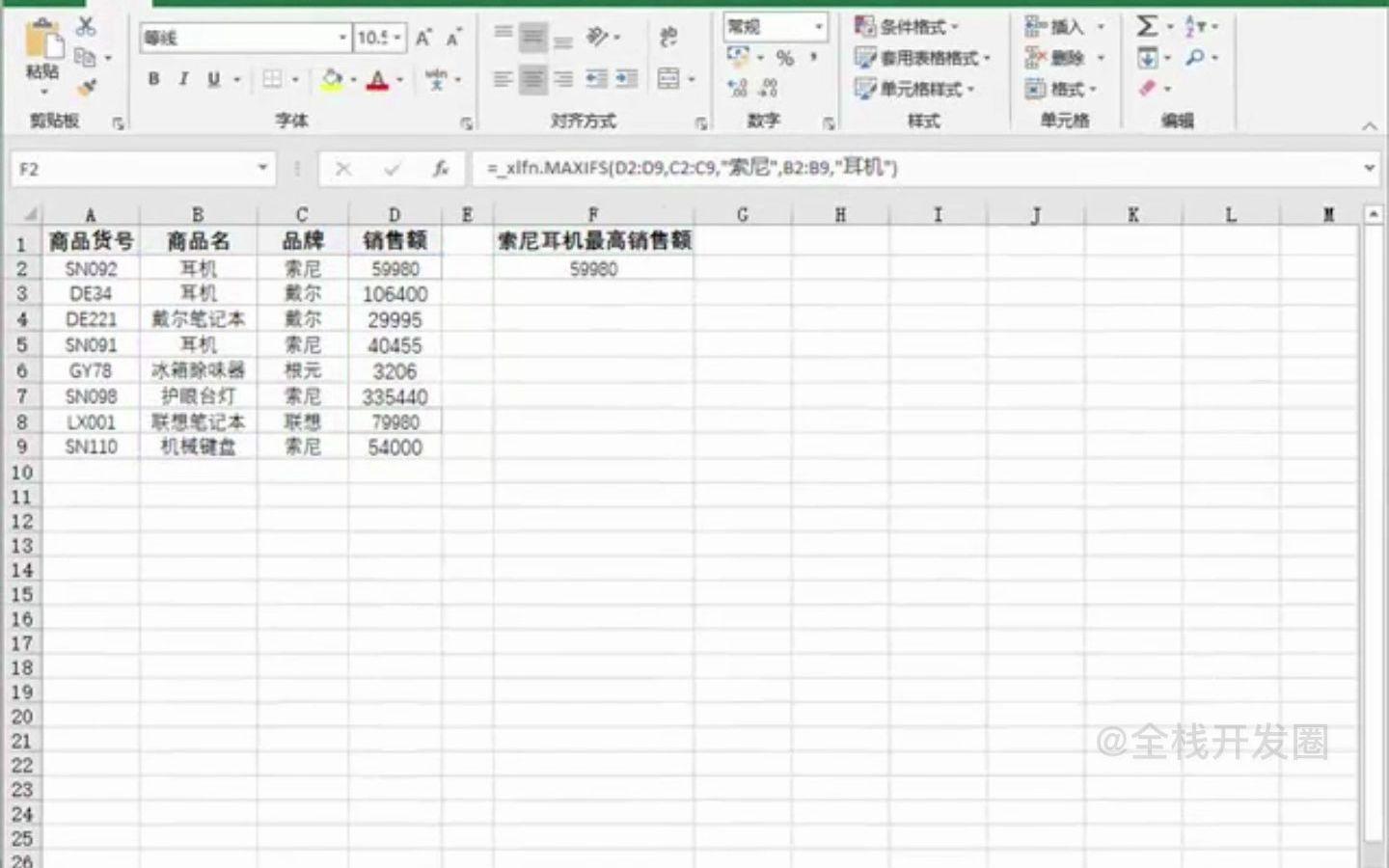The image size is (1389, 868).
Task: Click the Cut scissors icon
Action: click(x=86, y=26)
